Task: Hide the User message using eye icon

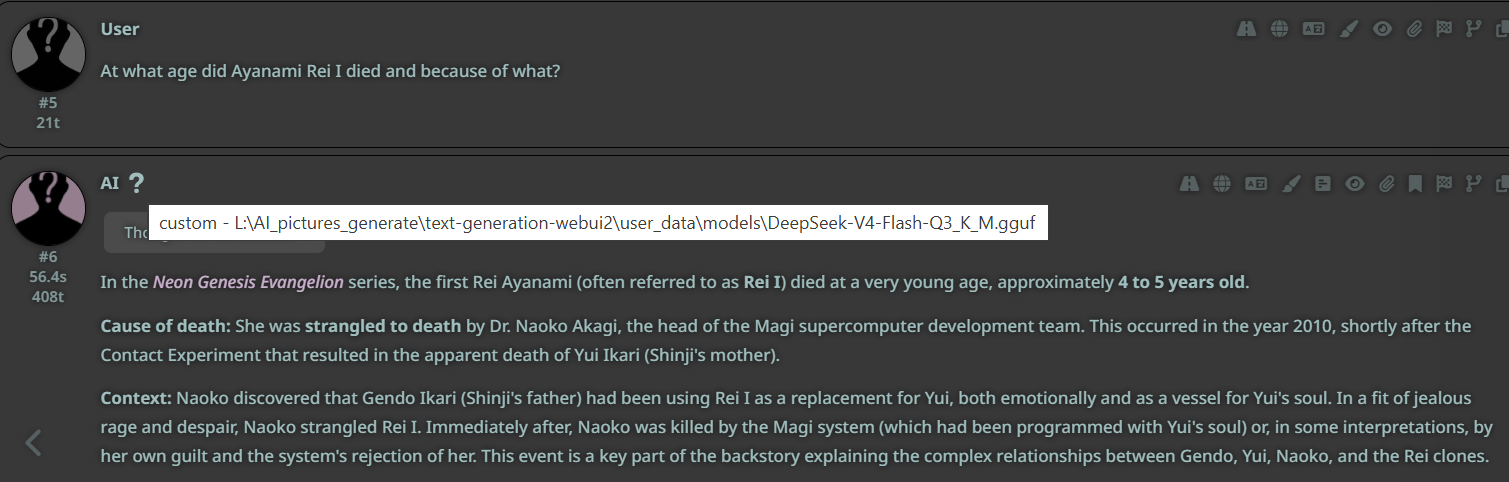Action: (x=1382, y=29)
